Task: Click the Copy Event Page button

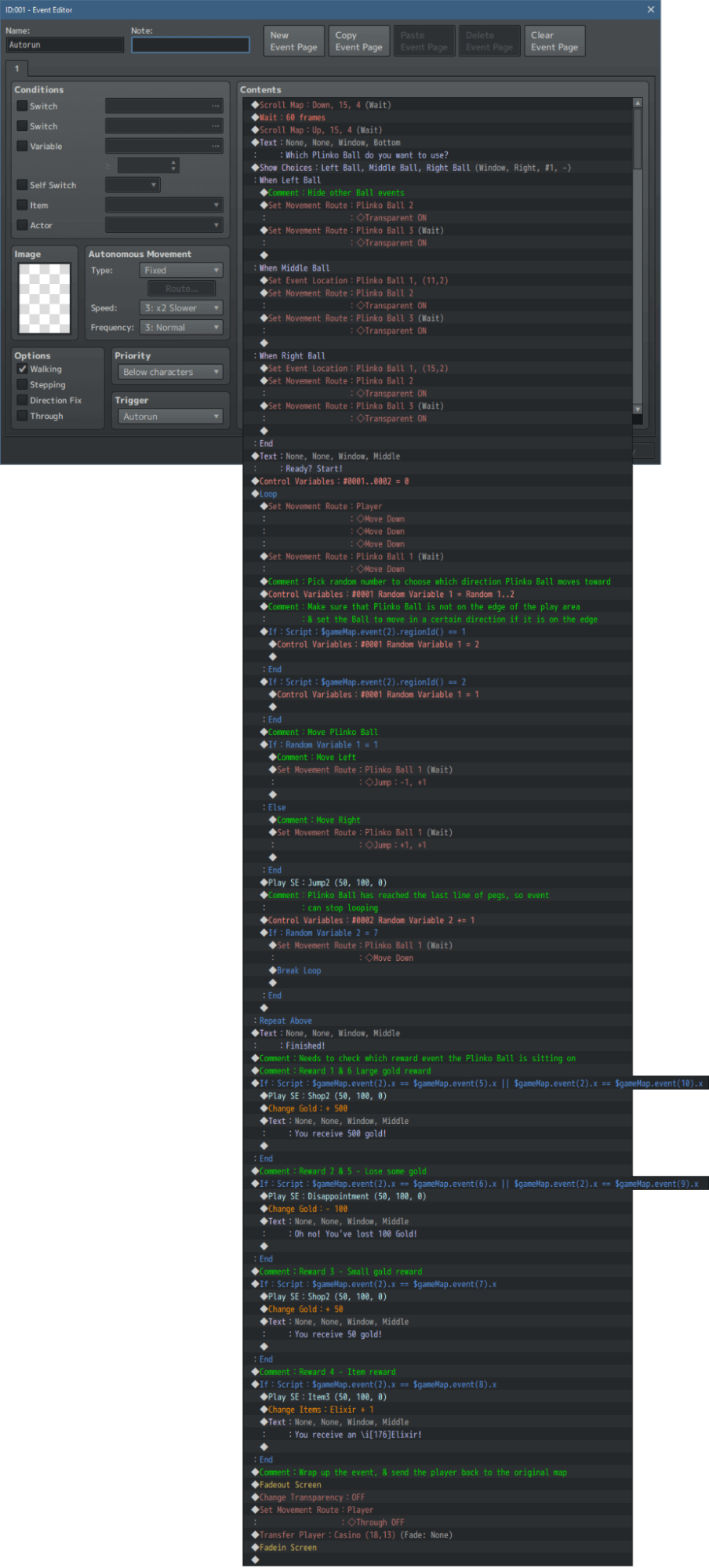Action: tap(359, 41)
